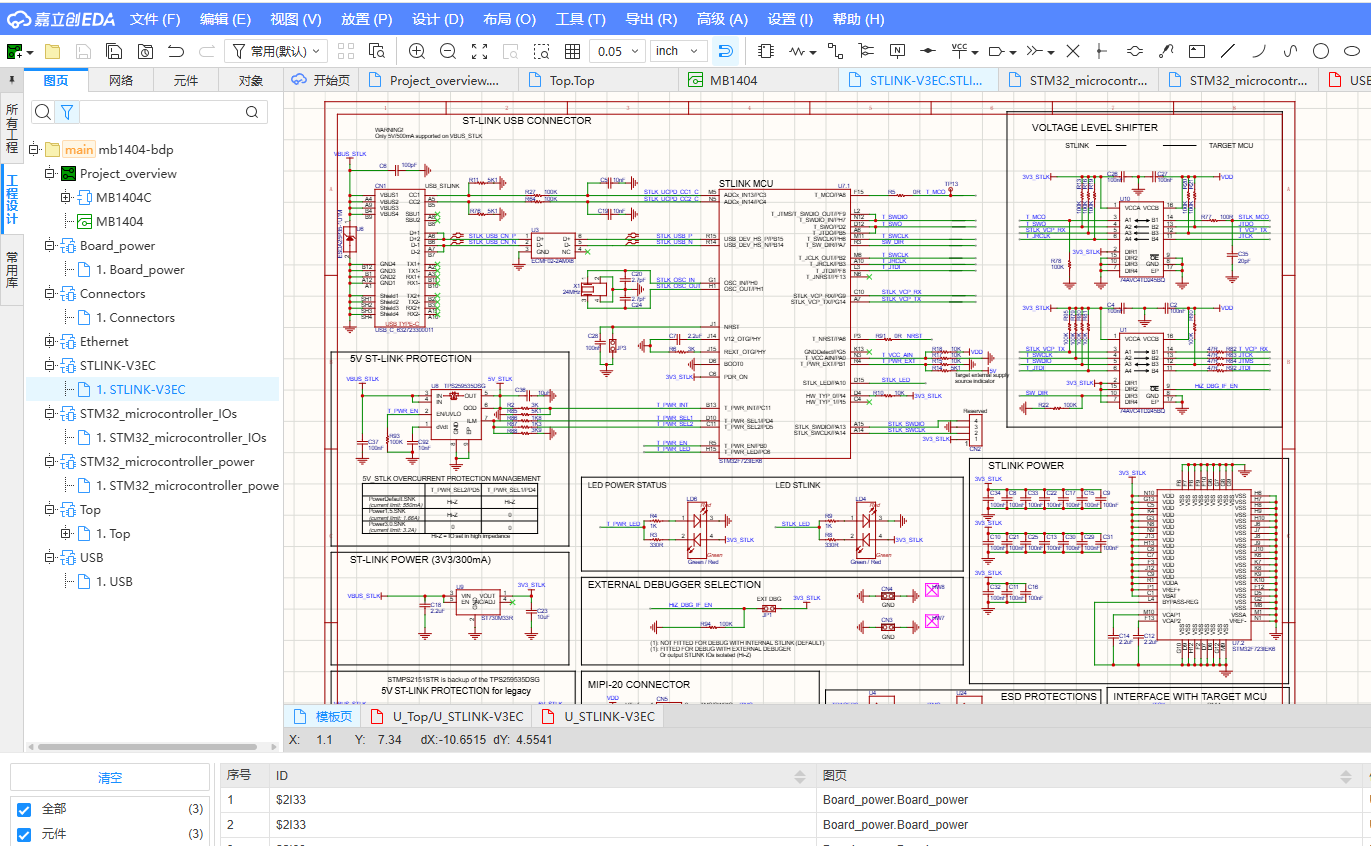Select 1. Connectors sheet in tree
1371x846 pixels.
[x=135, y=318]
